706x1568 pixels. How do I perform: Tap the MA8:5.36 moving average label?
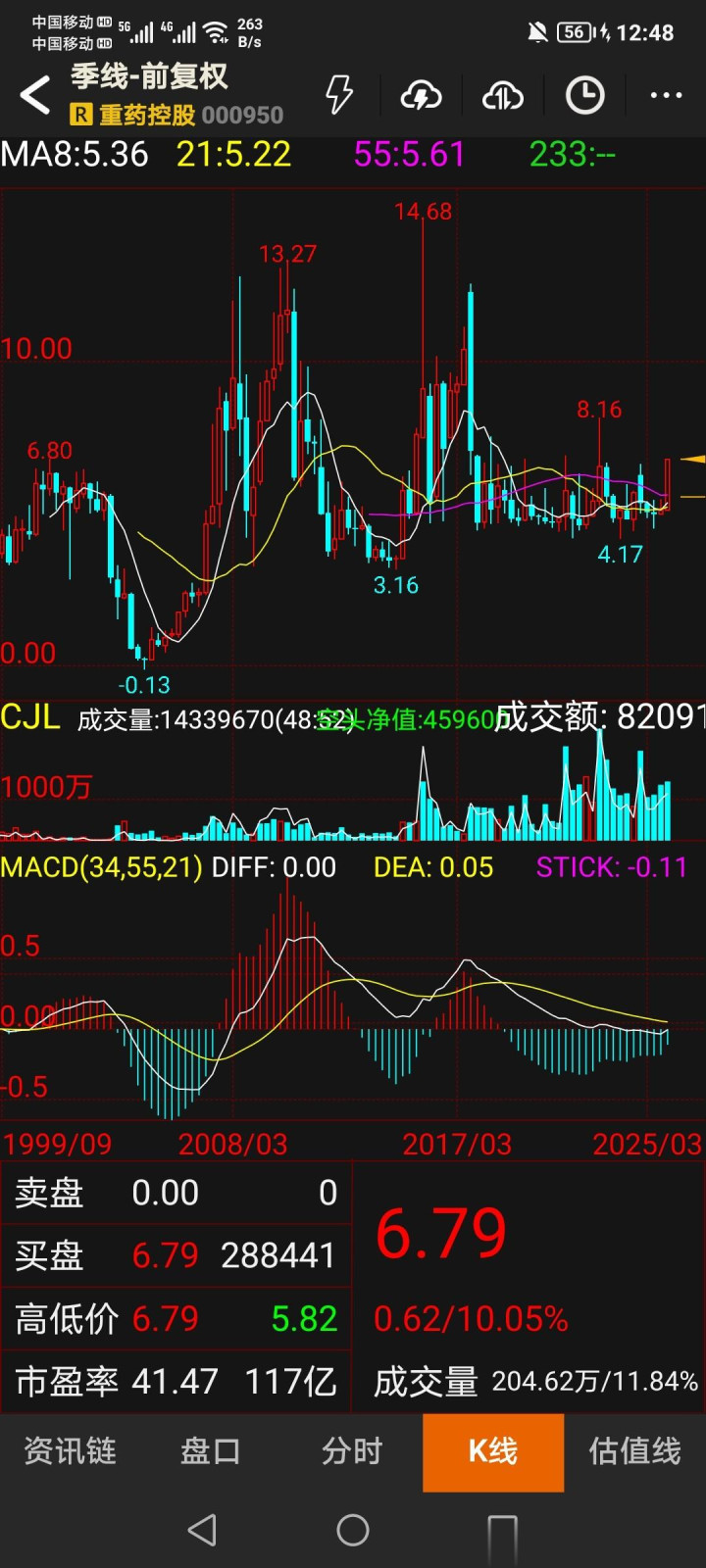click(x=75, y=154)
